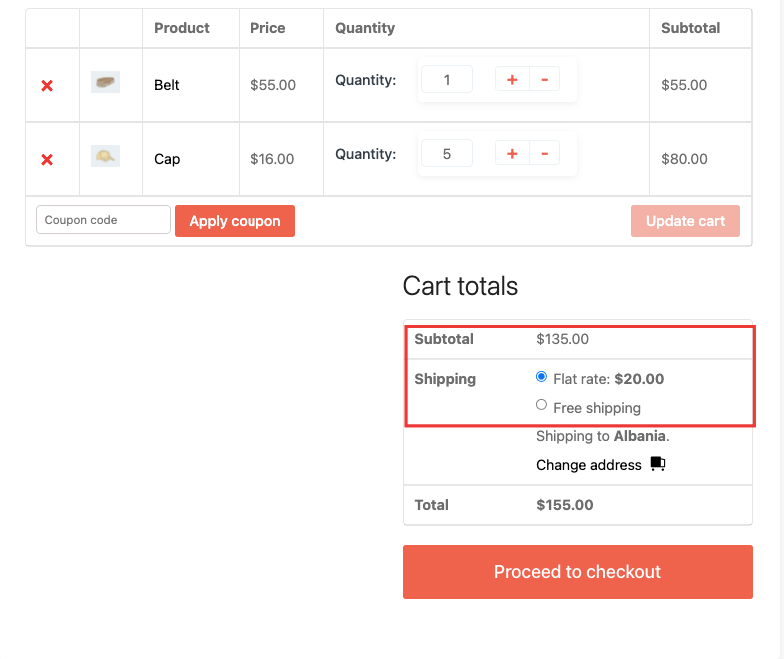Click the Coupon code field
784x659 pixels.
(104, 220)
